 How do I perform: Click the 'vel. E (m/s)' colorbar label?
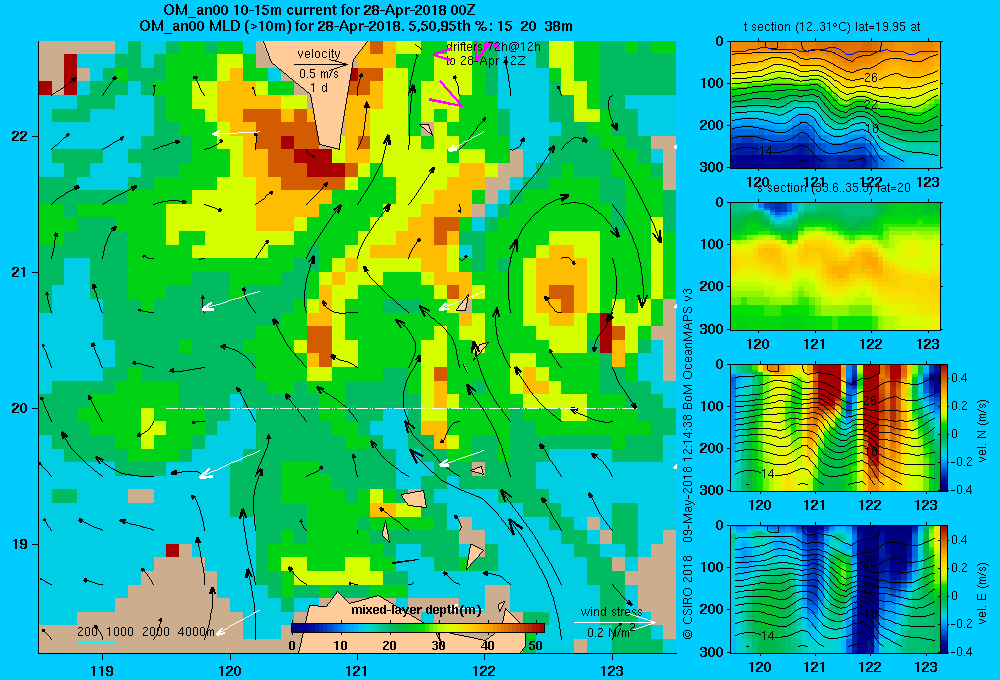pyautogui.click(x=983, y=592)
